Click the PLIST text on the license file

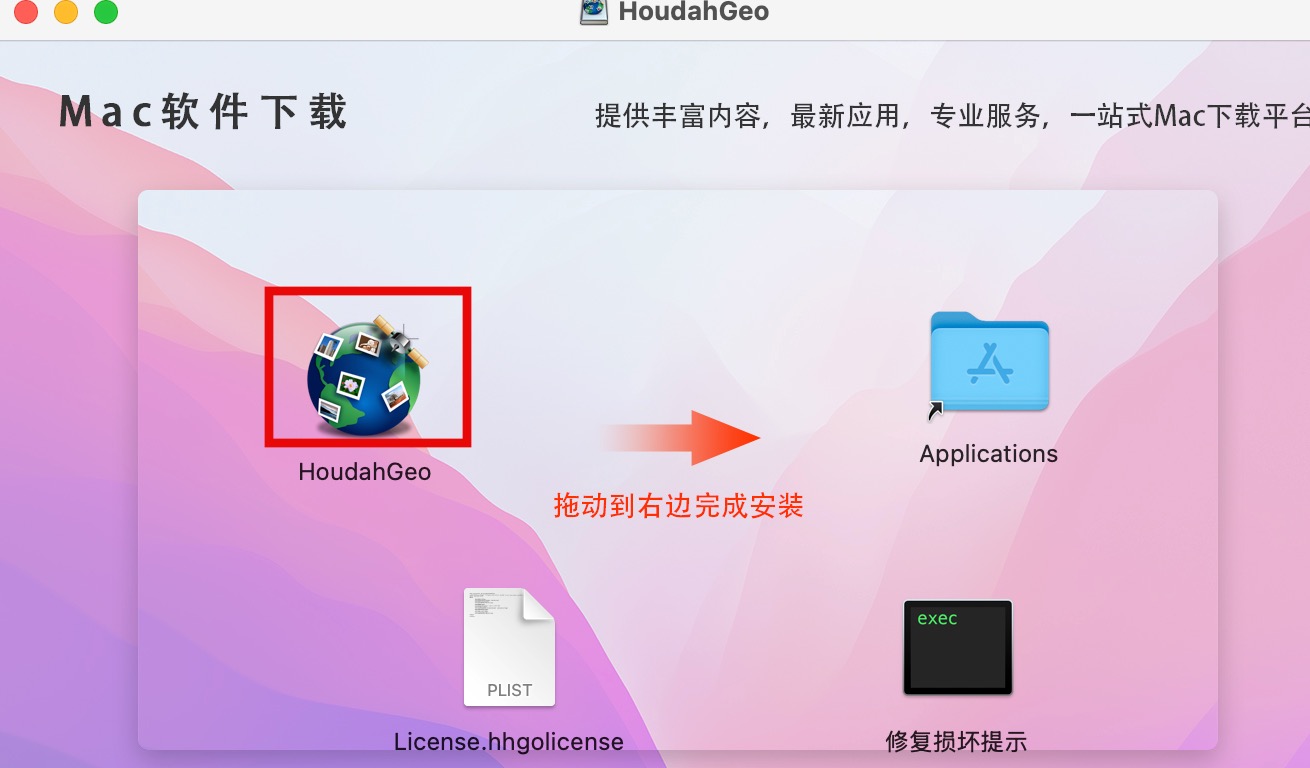pos(509,690)
